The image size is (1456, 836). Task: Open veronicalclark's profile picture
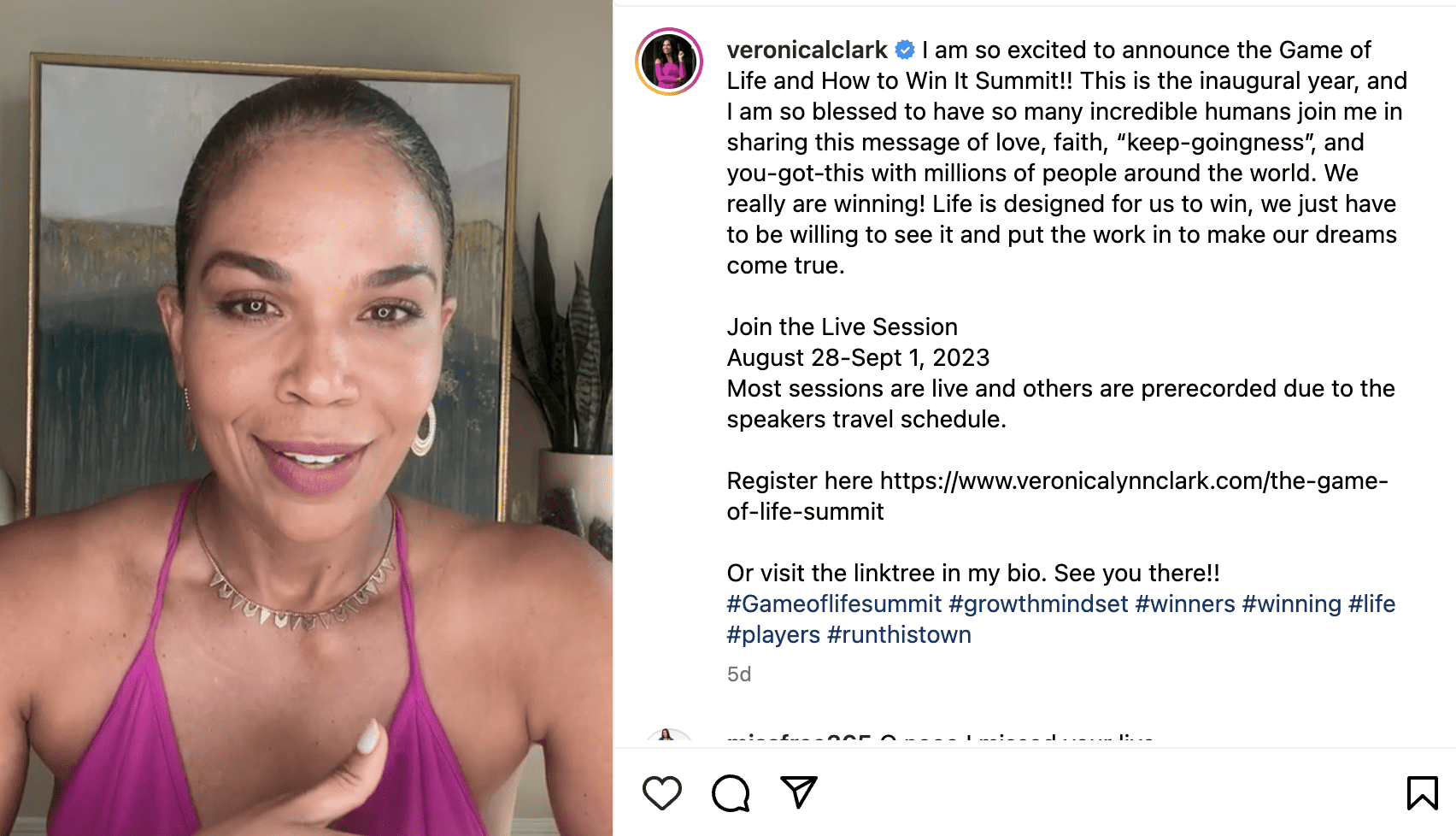669,62
